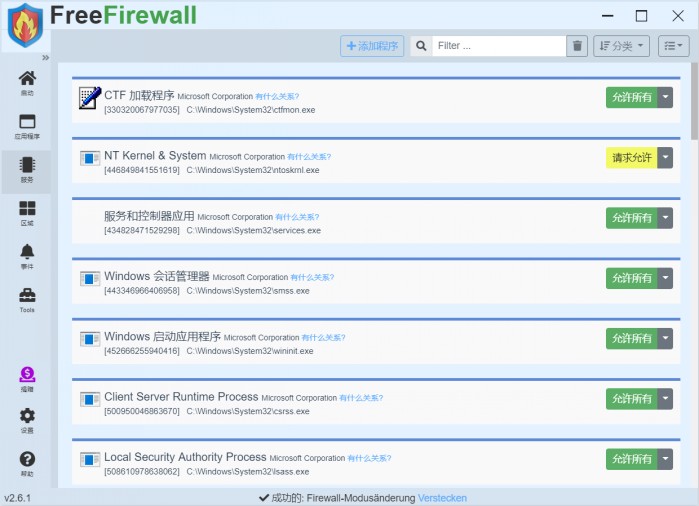Click path C:\Windows\System32\ctfmon.exe
The height and width of the screenshot is (506, 699).
click(x=251, y=110)
